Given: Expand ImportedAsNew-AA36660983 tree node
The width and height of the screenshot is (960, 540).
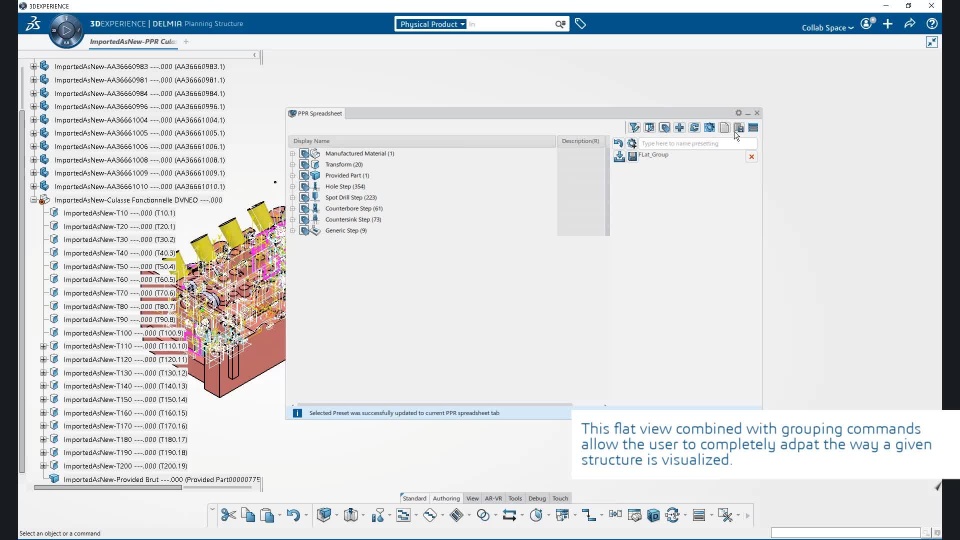Looking at the screenshot, I should pos(34,66).
